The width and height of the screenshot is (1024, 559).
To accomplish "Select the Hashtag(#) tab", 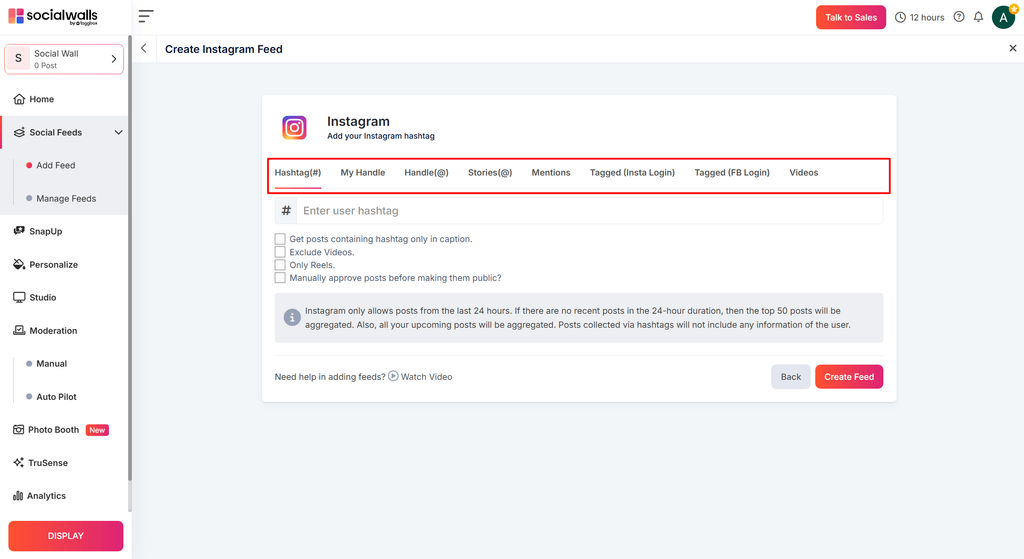I will (x=298, y=173).
